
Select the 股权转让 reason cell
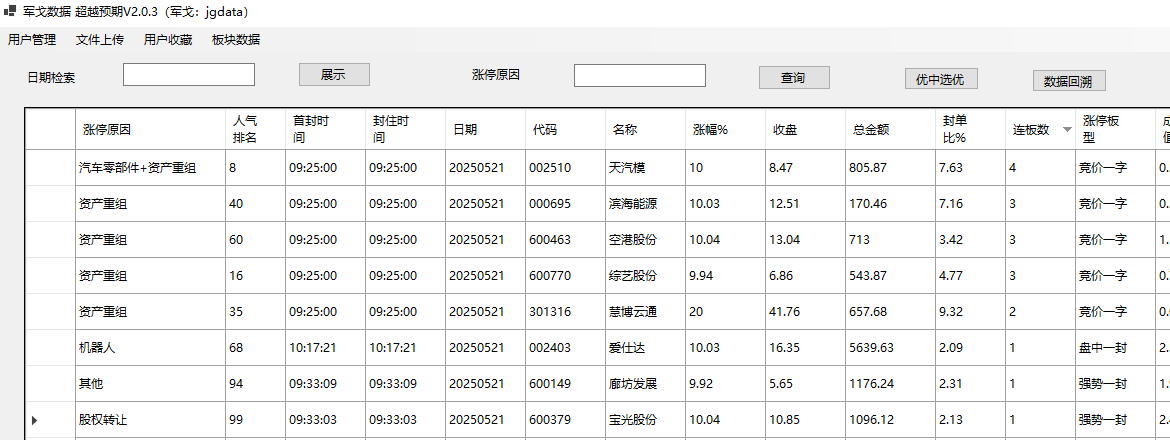[x=151, y=420]
